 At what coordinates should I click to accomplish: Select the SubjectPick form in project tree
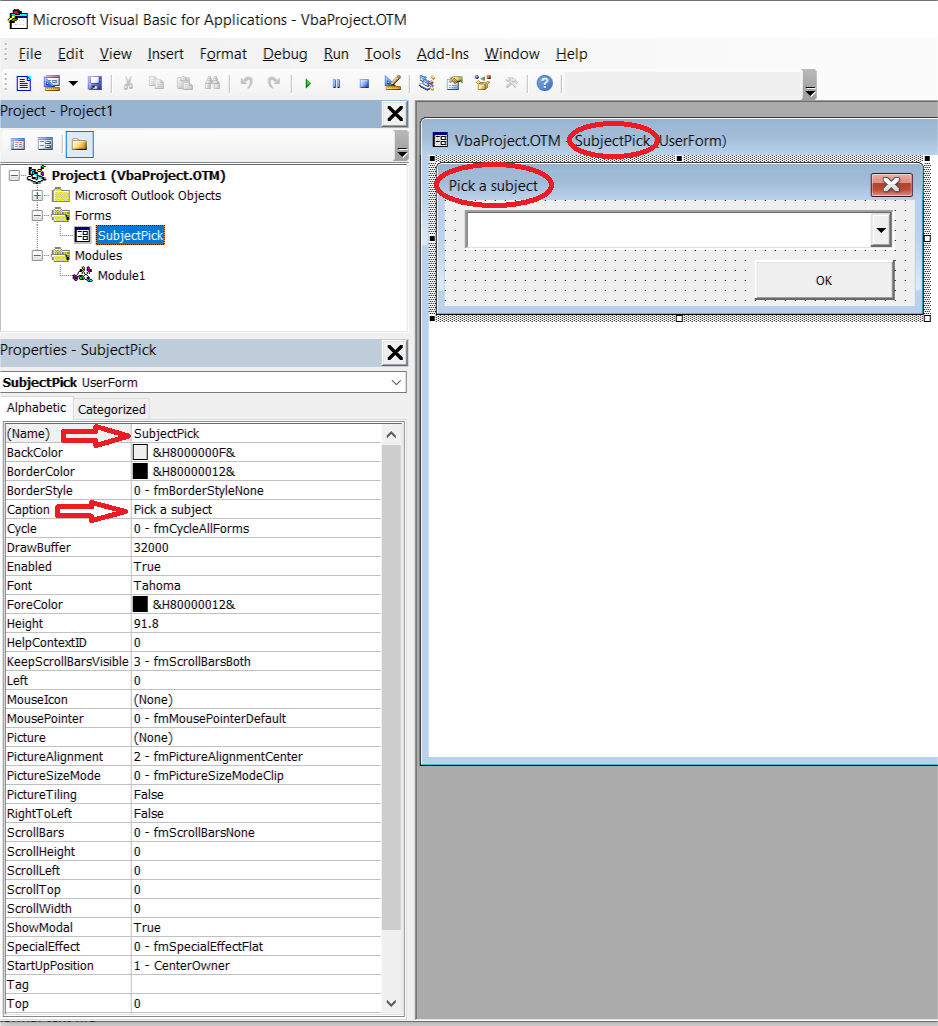[x=130, y=235]
